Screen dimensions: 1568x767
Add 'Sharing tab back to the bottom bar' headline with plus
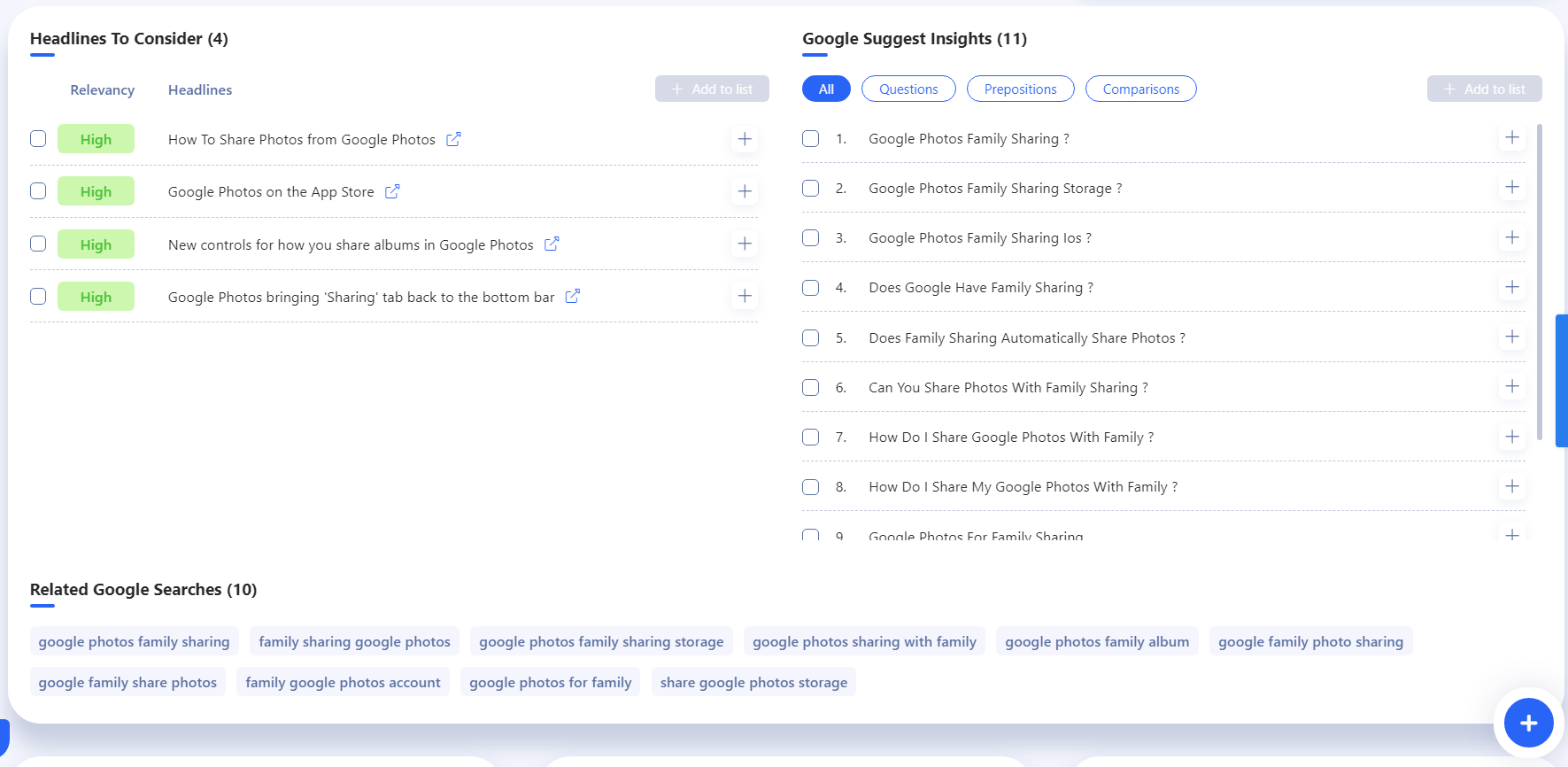click(x=745, y=296)
